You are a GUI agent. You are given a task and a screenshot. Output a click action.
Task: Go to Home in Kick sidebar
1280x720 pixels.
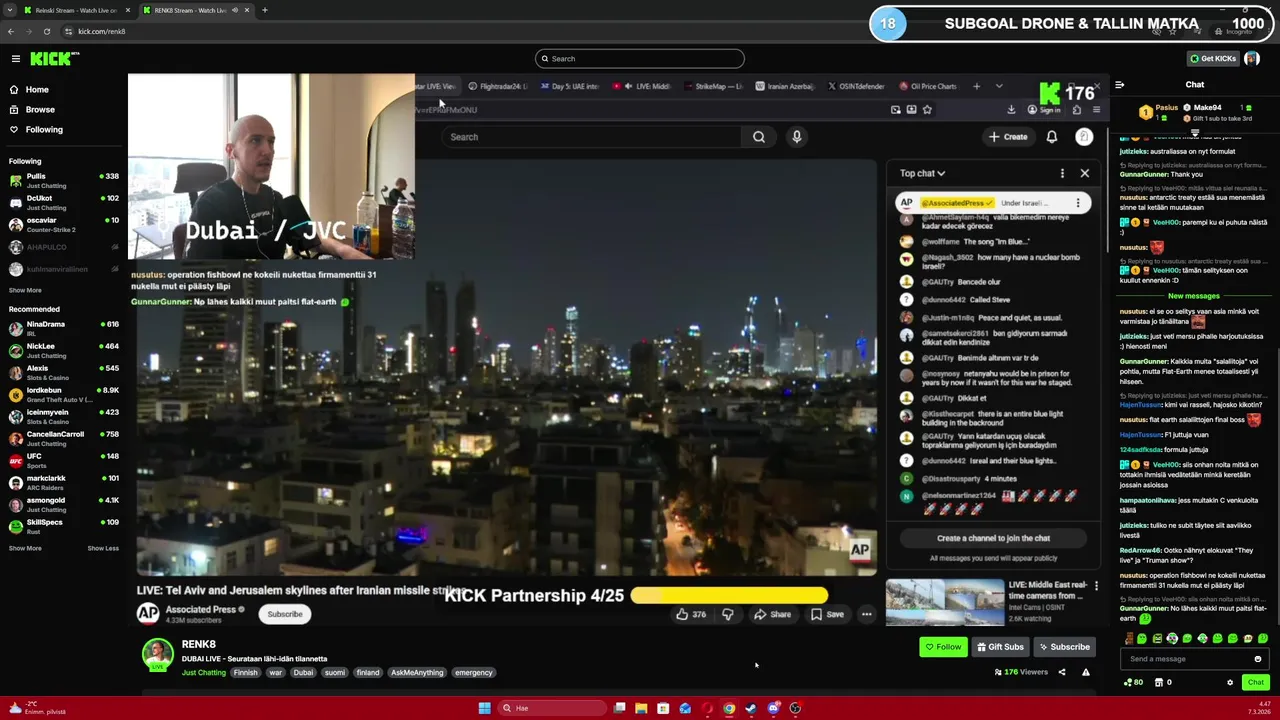(37, 90)
